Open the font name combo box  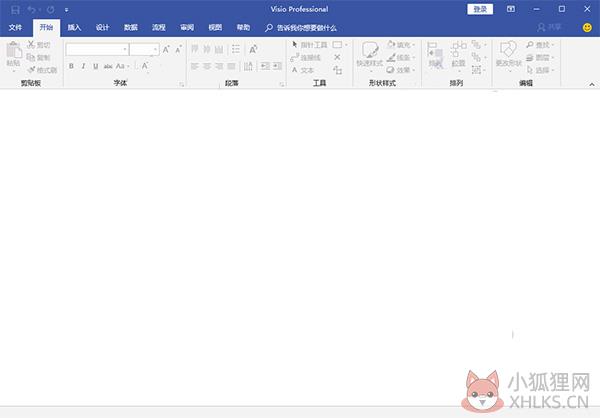97,49
